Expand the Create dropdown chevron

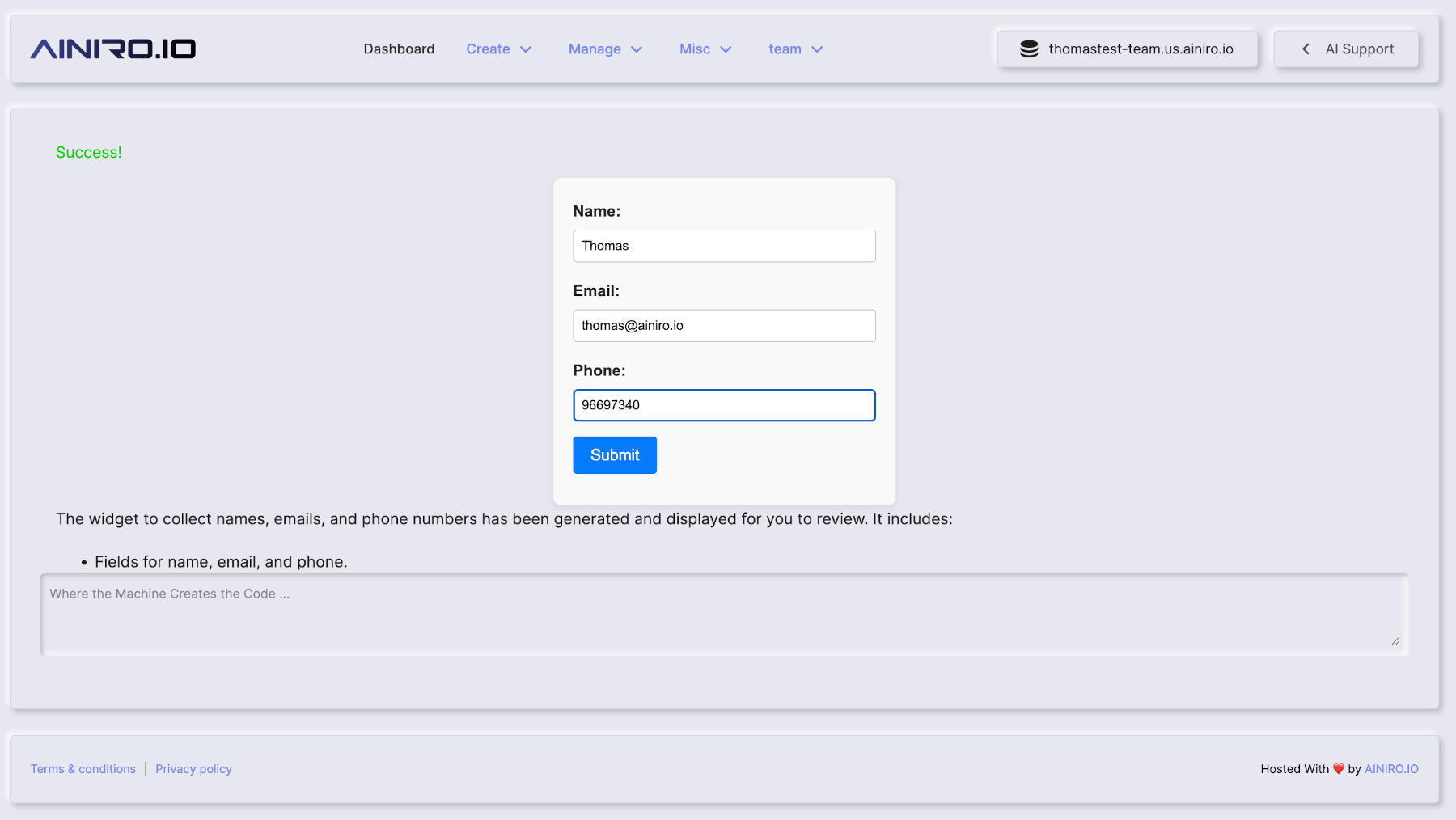(526, 49)
